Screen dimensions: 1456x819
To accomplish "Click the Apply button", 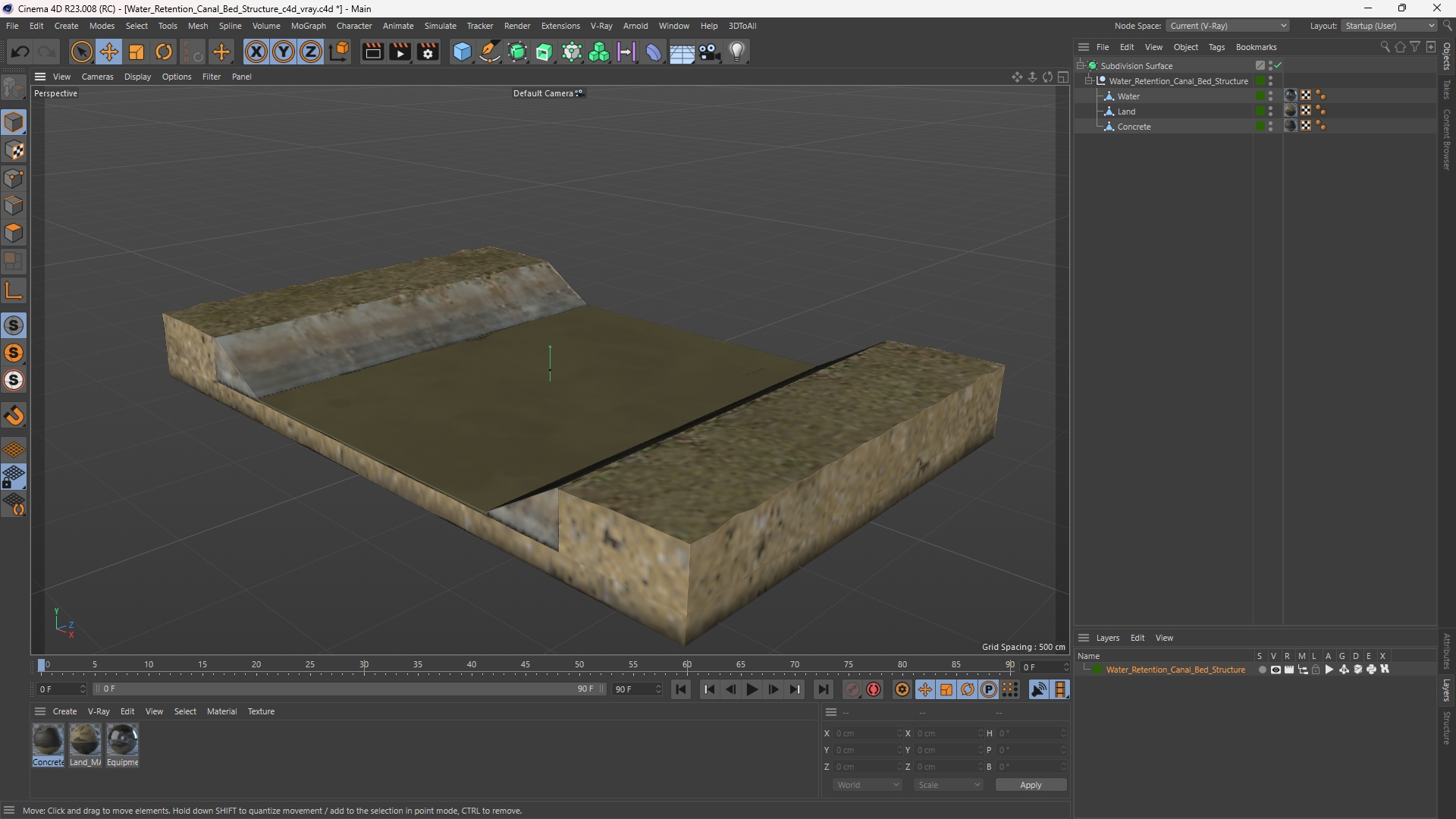I will point(1031,785).
